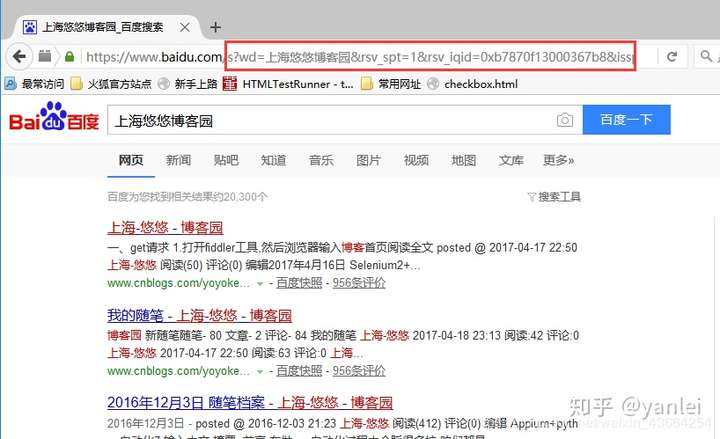Switch to the 新闻 tab
The width and height of the screenshot is (720, 439).
178,160
